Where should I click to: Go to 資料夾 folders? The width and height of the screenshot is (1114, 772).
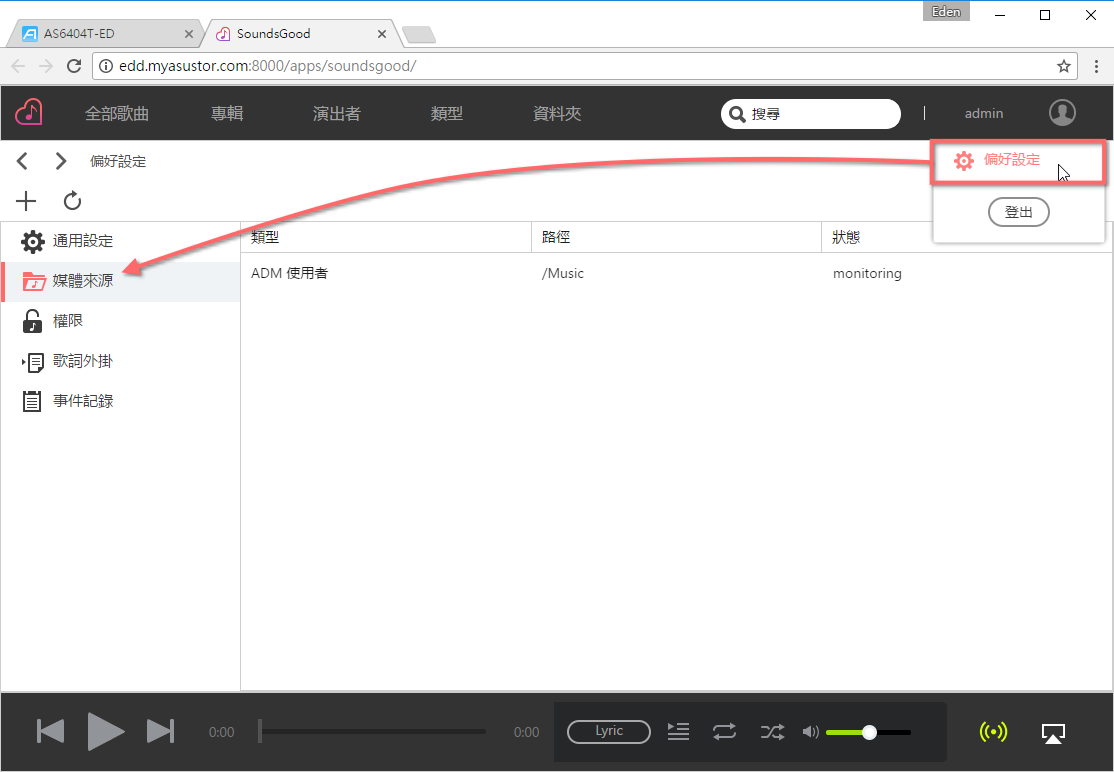pos(557,114)
